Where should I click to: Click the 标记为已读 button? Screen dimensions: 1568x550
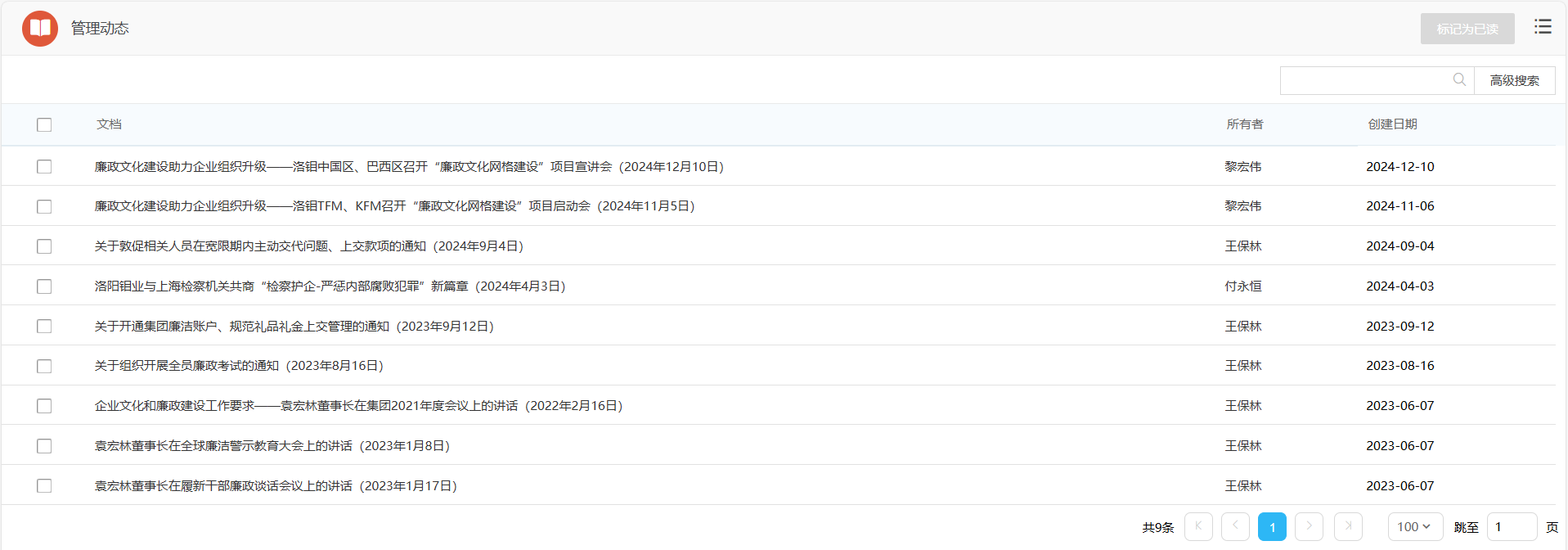point(1467,29)
